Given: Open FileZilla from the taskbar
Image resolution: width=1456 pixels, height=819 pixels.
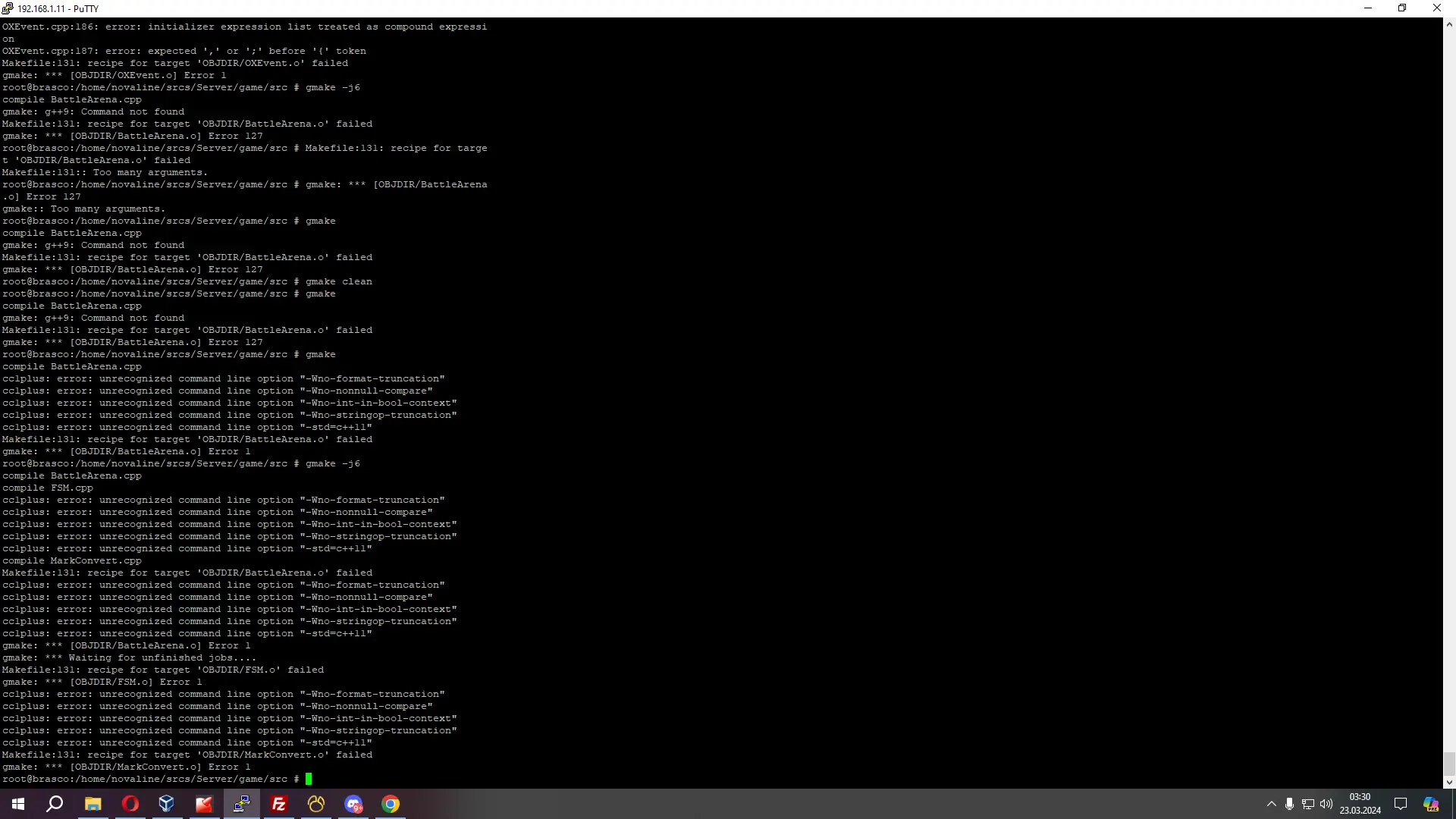Looking at the screenshot, I should click(x=279, y=804).
